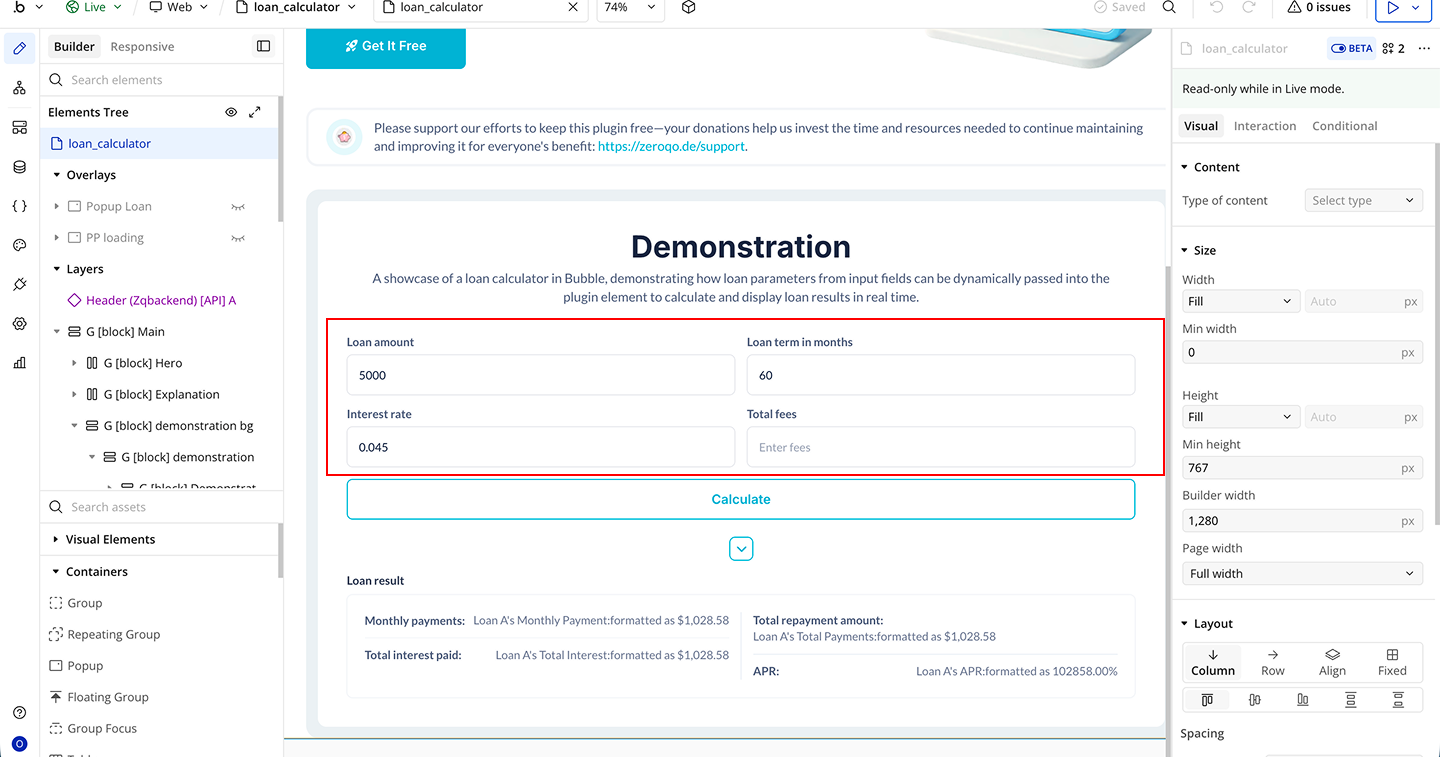Open the Width Fill dropdown
Image resolution: width=1440 pixels, height=757 pixels.
click(x=1240, y=301)
